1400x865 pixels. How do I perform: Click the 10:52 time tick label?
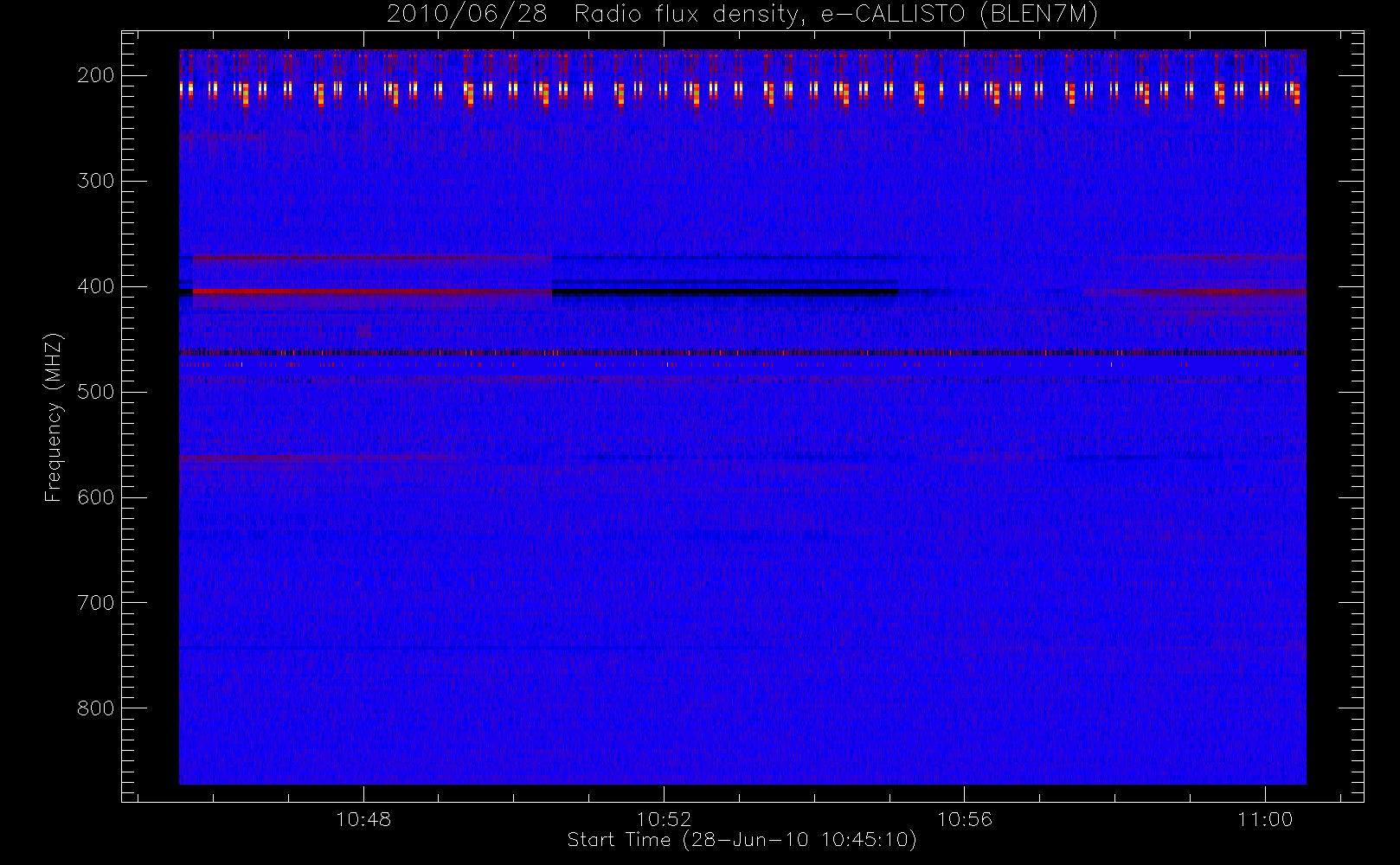(665, 819)
